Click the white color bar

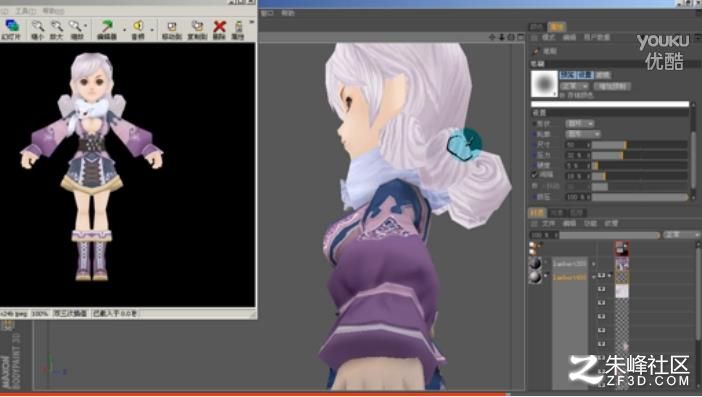point(610,104)
